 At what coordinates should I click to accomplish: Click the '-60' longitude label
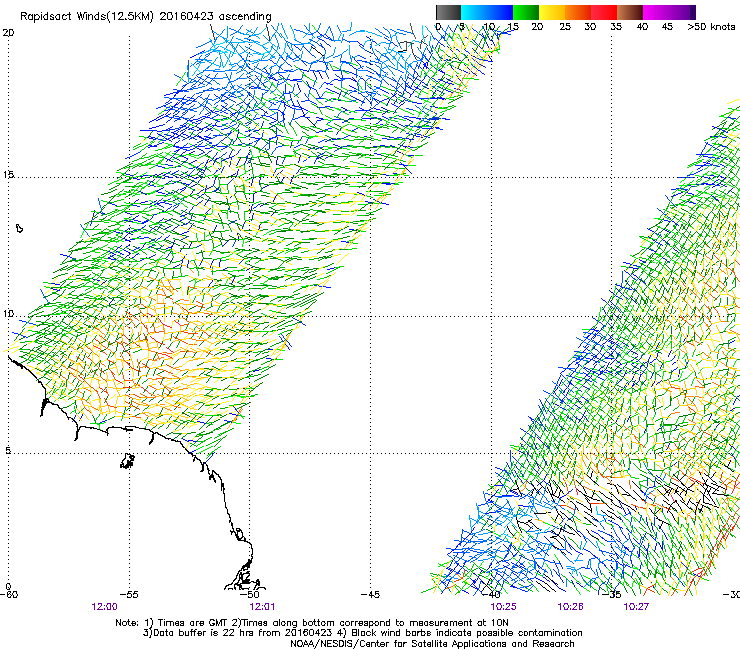[9, 594]
